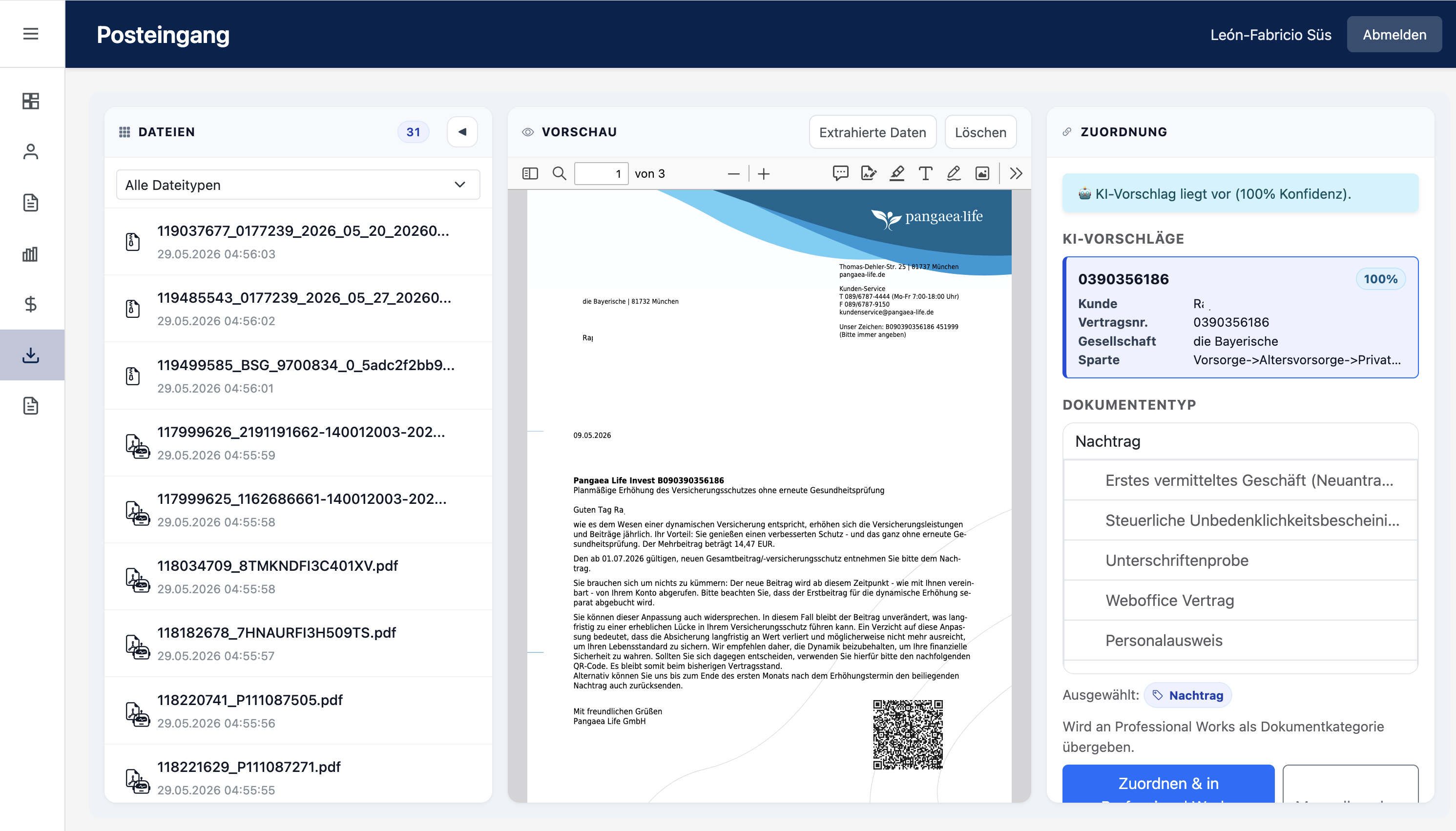Select the highlight marker tool

click(896, 173)
